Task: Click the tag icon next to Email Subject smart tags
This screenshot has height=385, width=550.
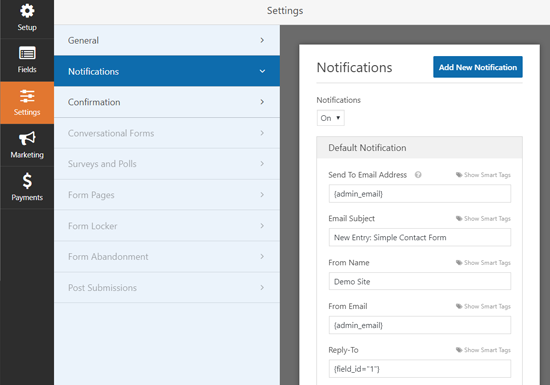Action: point(459,218)
